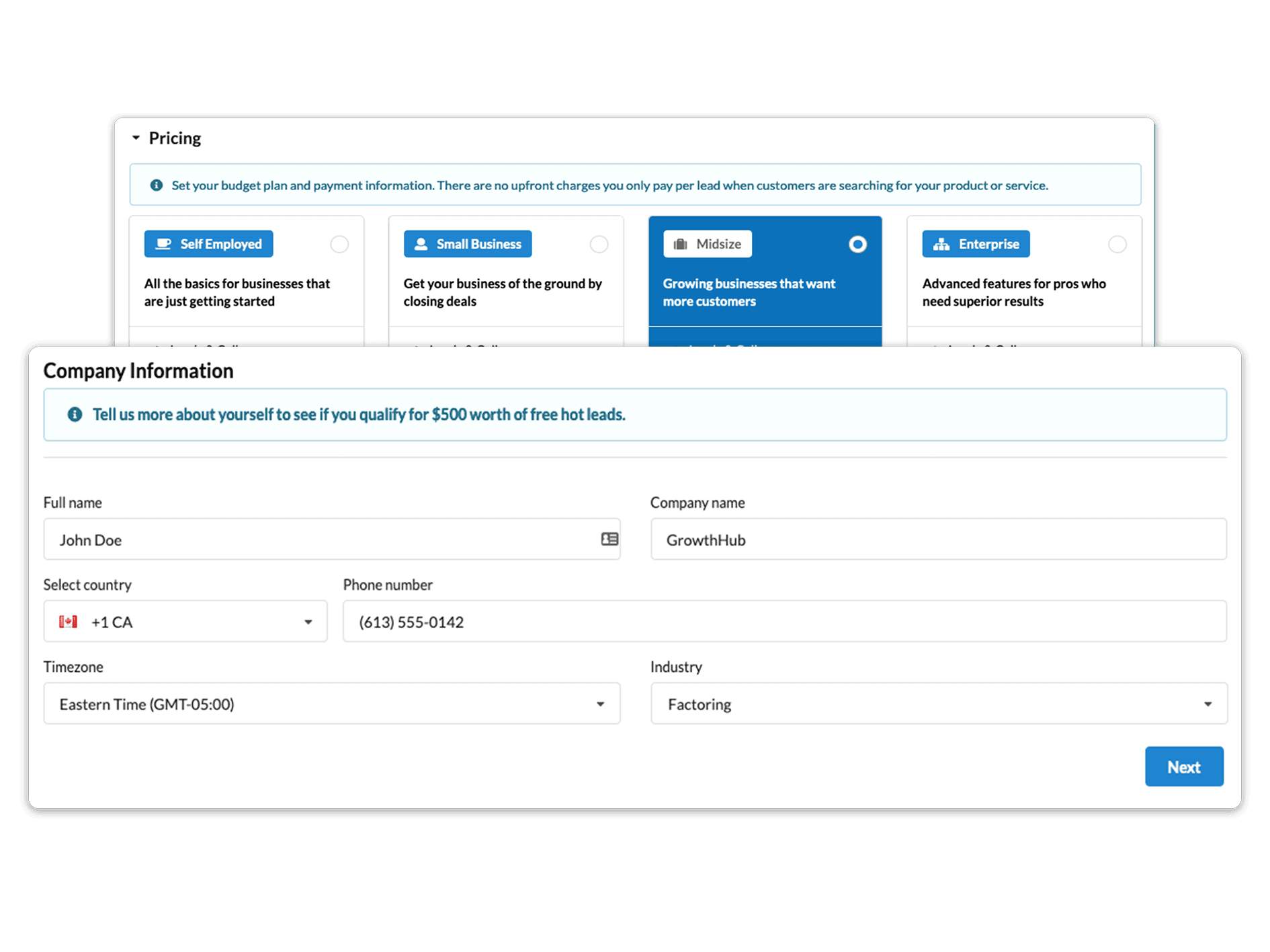Click the Next button

click(x=1183, y=767)
